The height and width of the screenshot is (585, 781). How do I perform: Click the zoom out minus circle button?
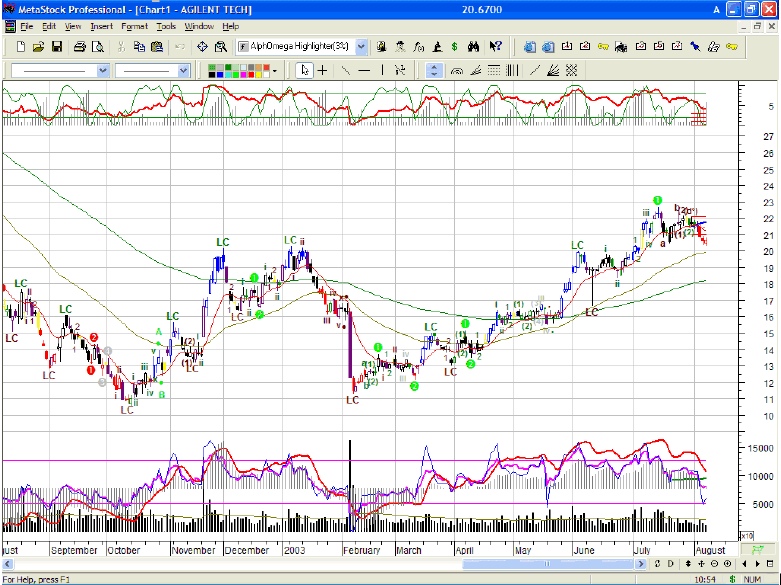(714, 564)
